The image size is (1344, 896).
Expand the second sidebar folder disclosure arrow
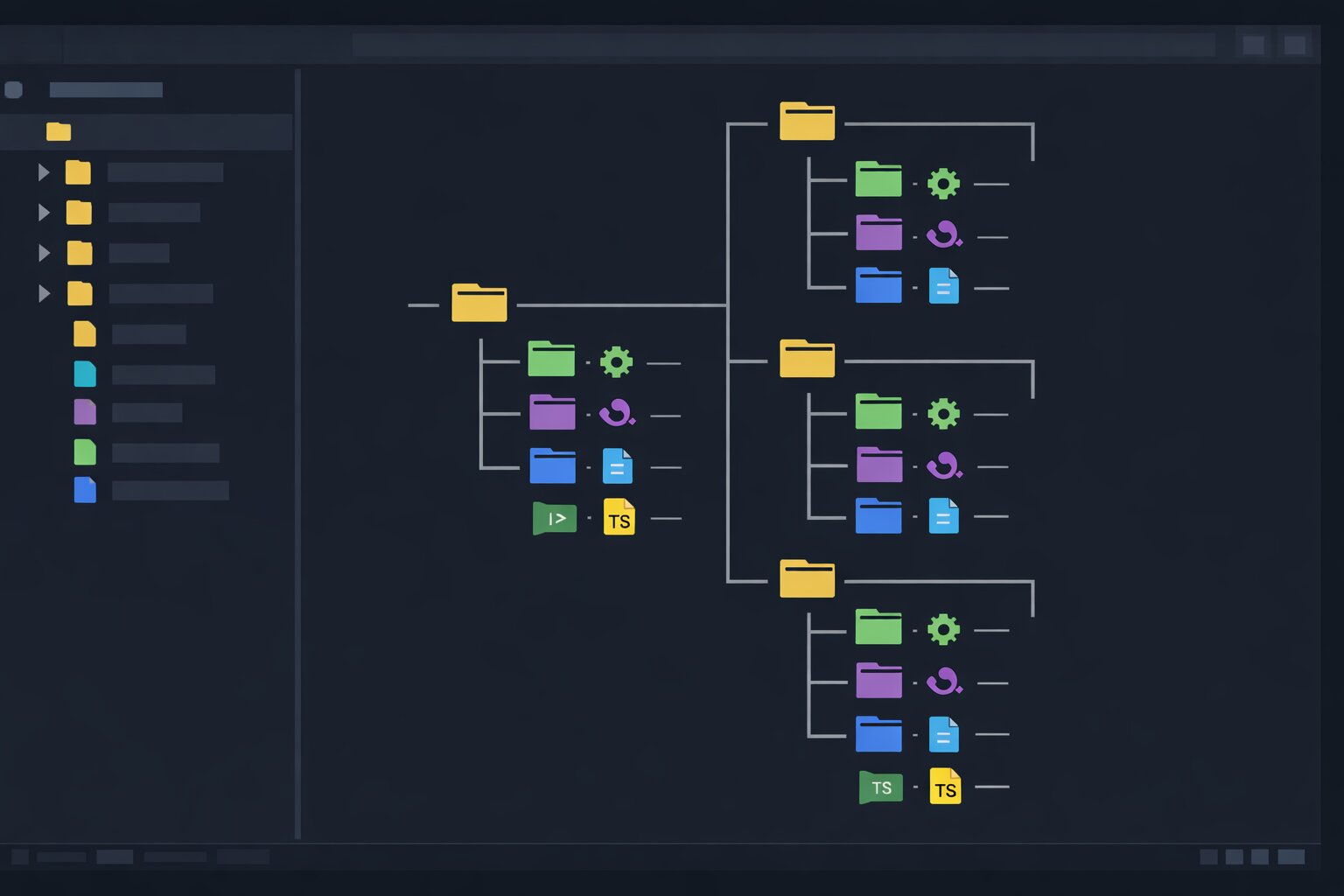point(42,213)
